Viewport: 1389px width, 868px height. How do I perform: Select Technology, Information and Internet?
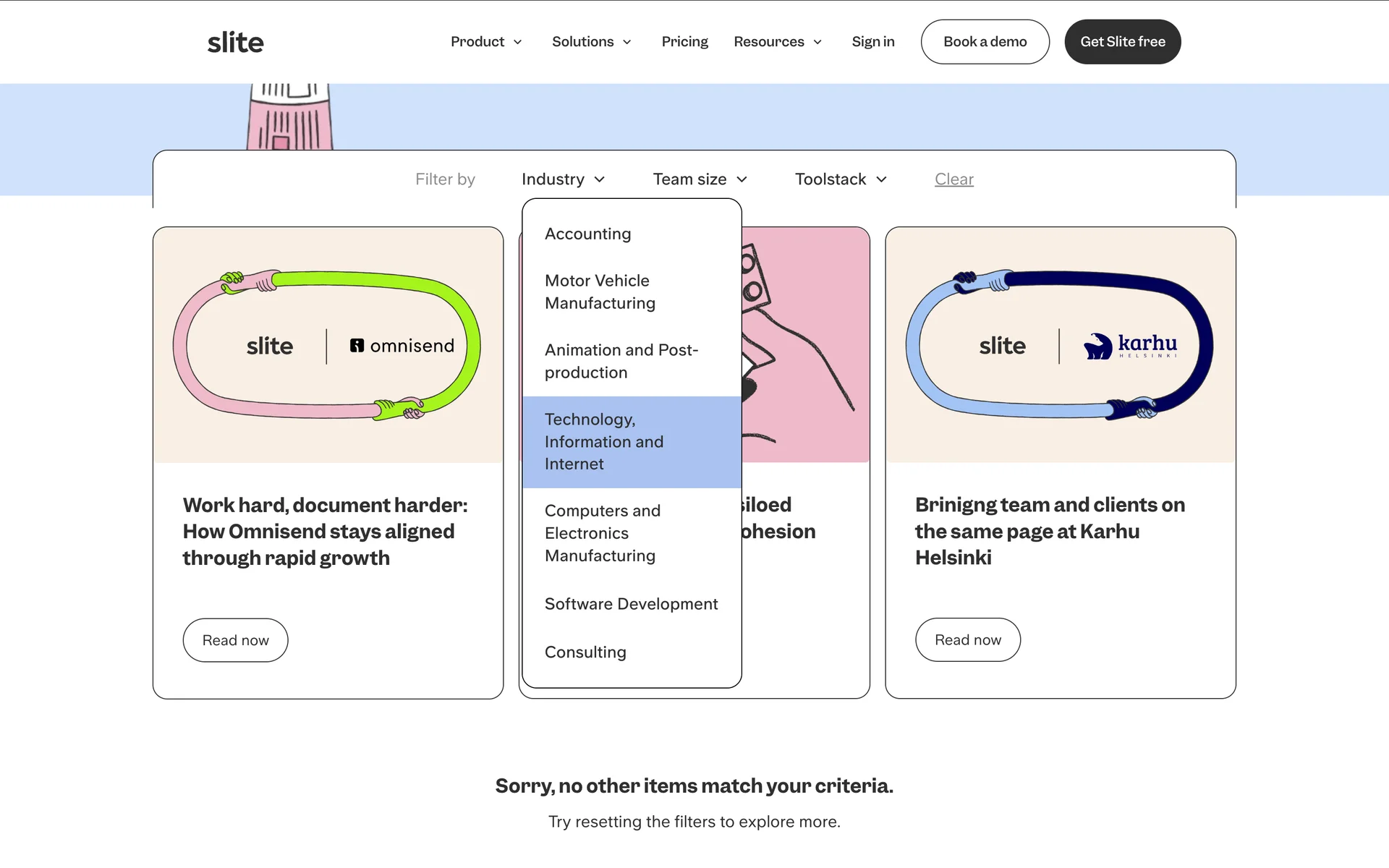(603, 442)
